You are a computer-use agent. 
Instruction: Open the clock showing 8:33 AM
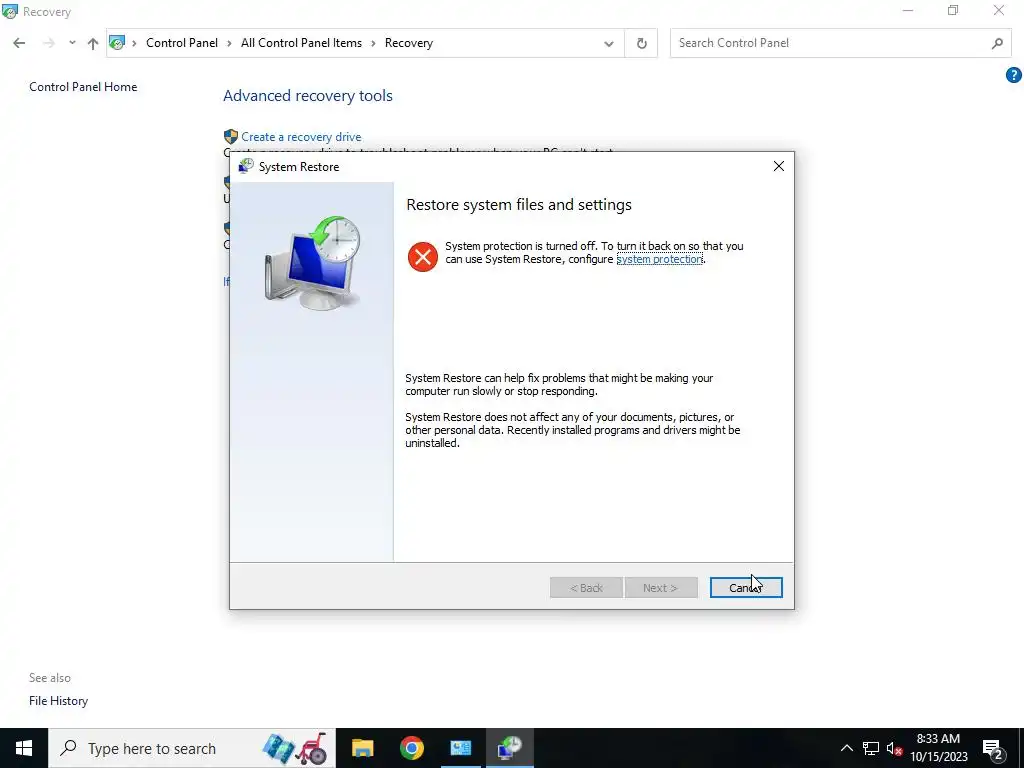[938, 748]
